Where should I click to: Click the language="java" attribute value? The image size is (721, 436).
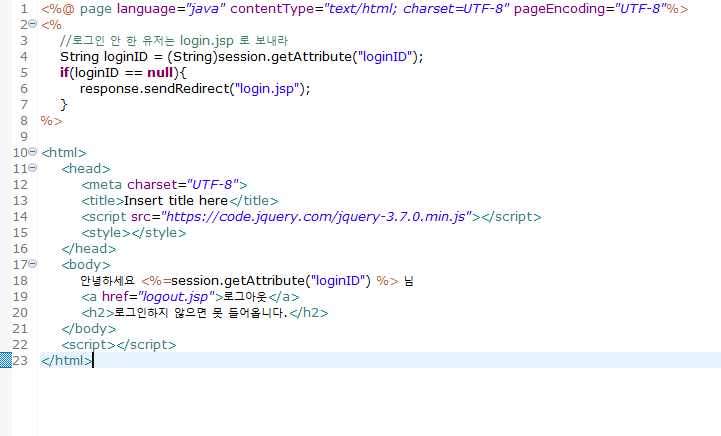tap(206, 9)
